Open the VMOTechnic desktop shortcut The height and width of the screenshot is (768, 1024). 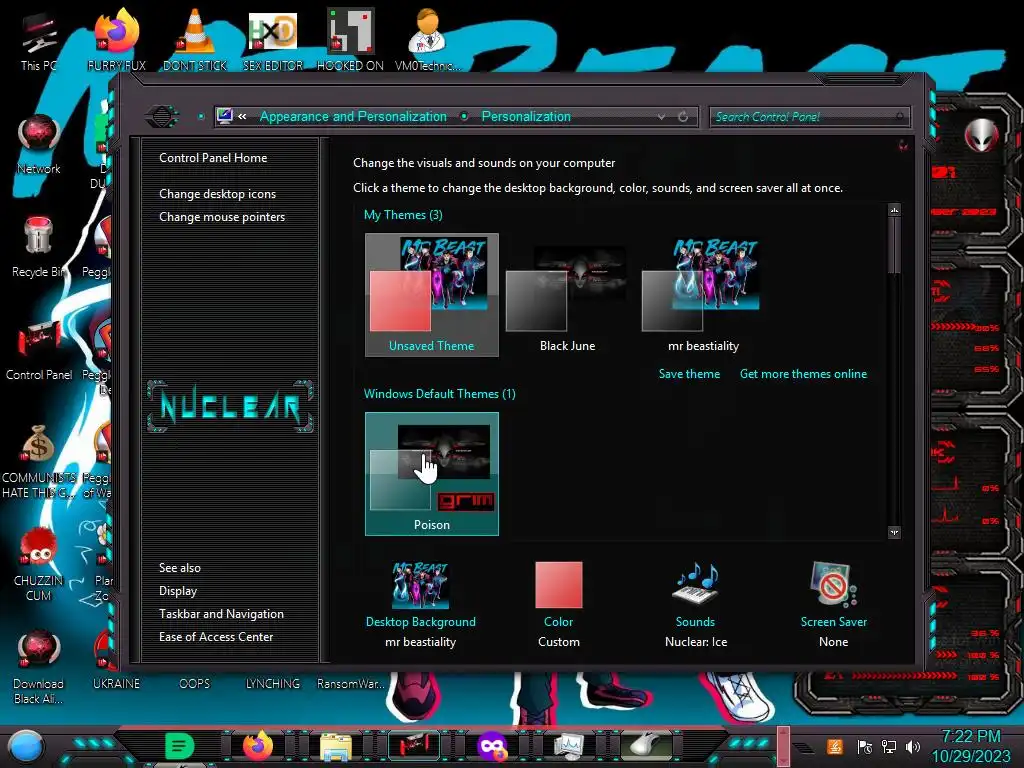[428, 39]
